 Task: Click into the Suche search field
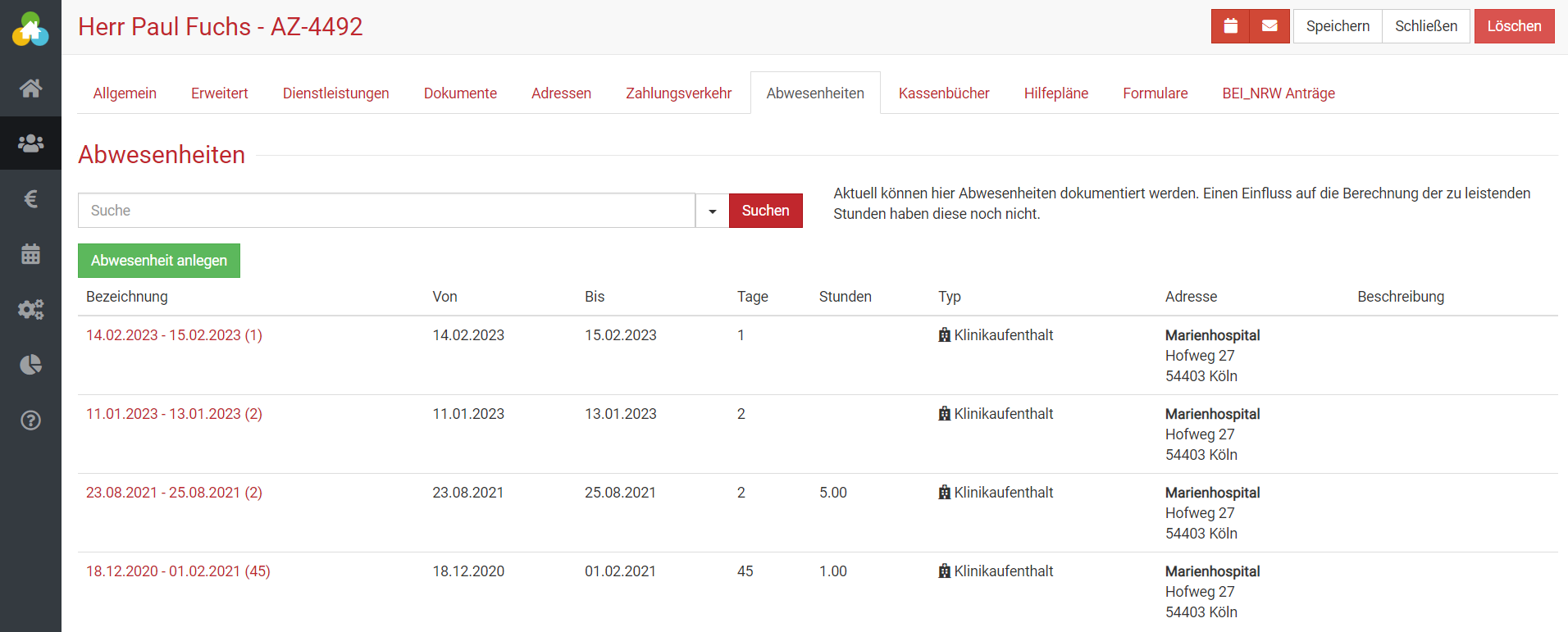(386, 211)
